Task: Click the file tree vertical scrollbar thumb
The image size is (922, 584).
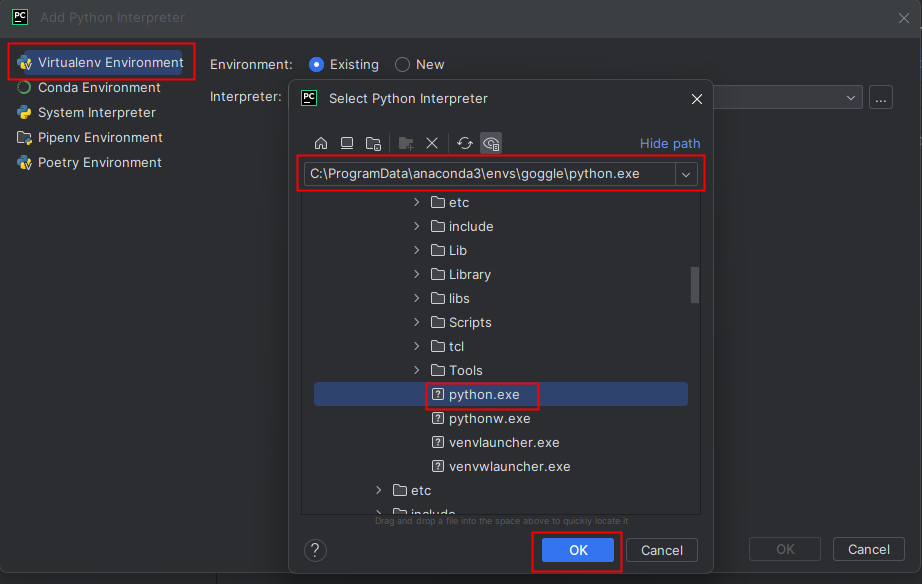Action: click(x=695, y=285)
